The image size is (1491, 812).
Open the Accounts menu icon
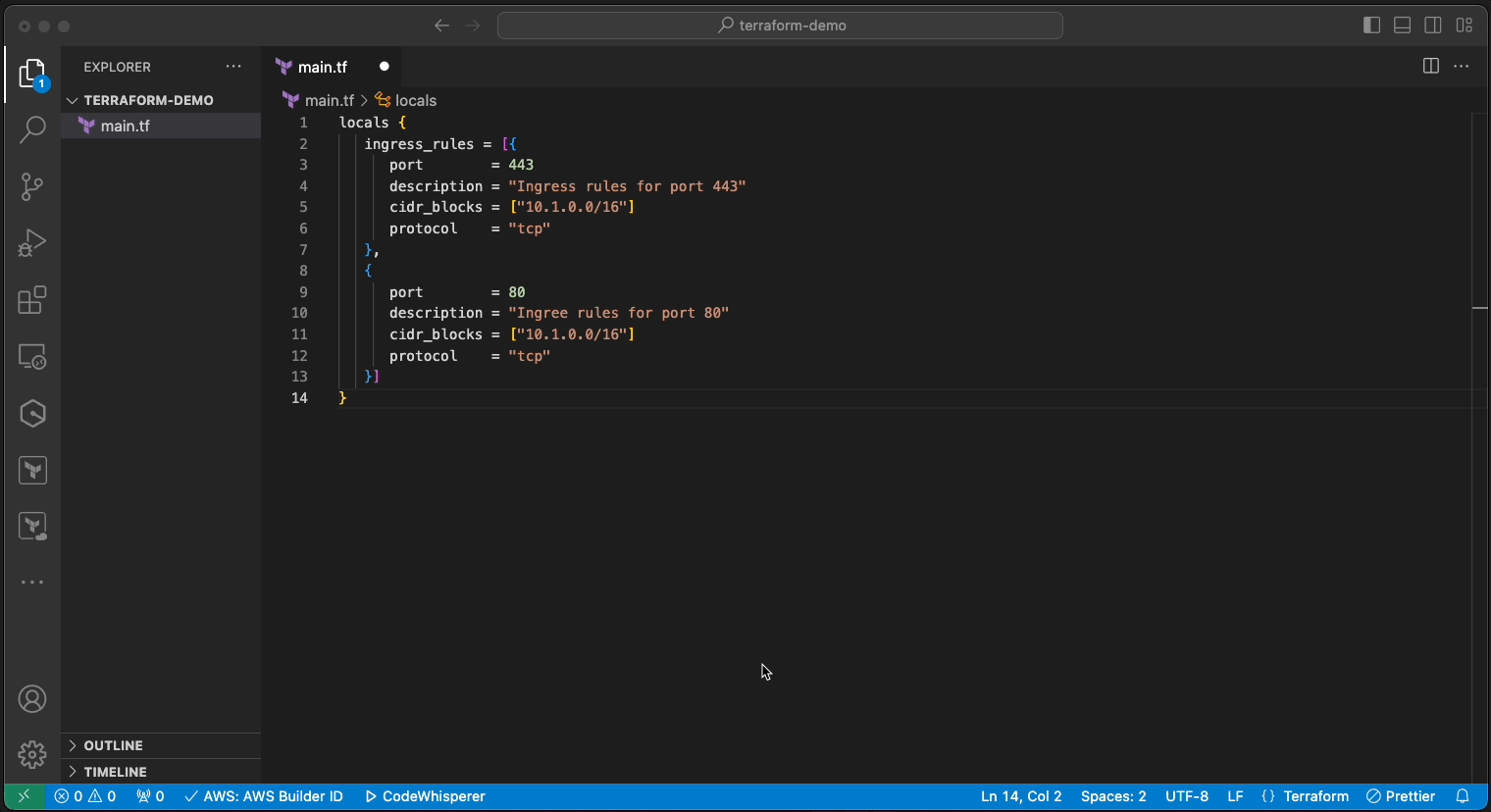coord(32,699)
